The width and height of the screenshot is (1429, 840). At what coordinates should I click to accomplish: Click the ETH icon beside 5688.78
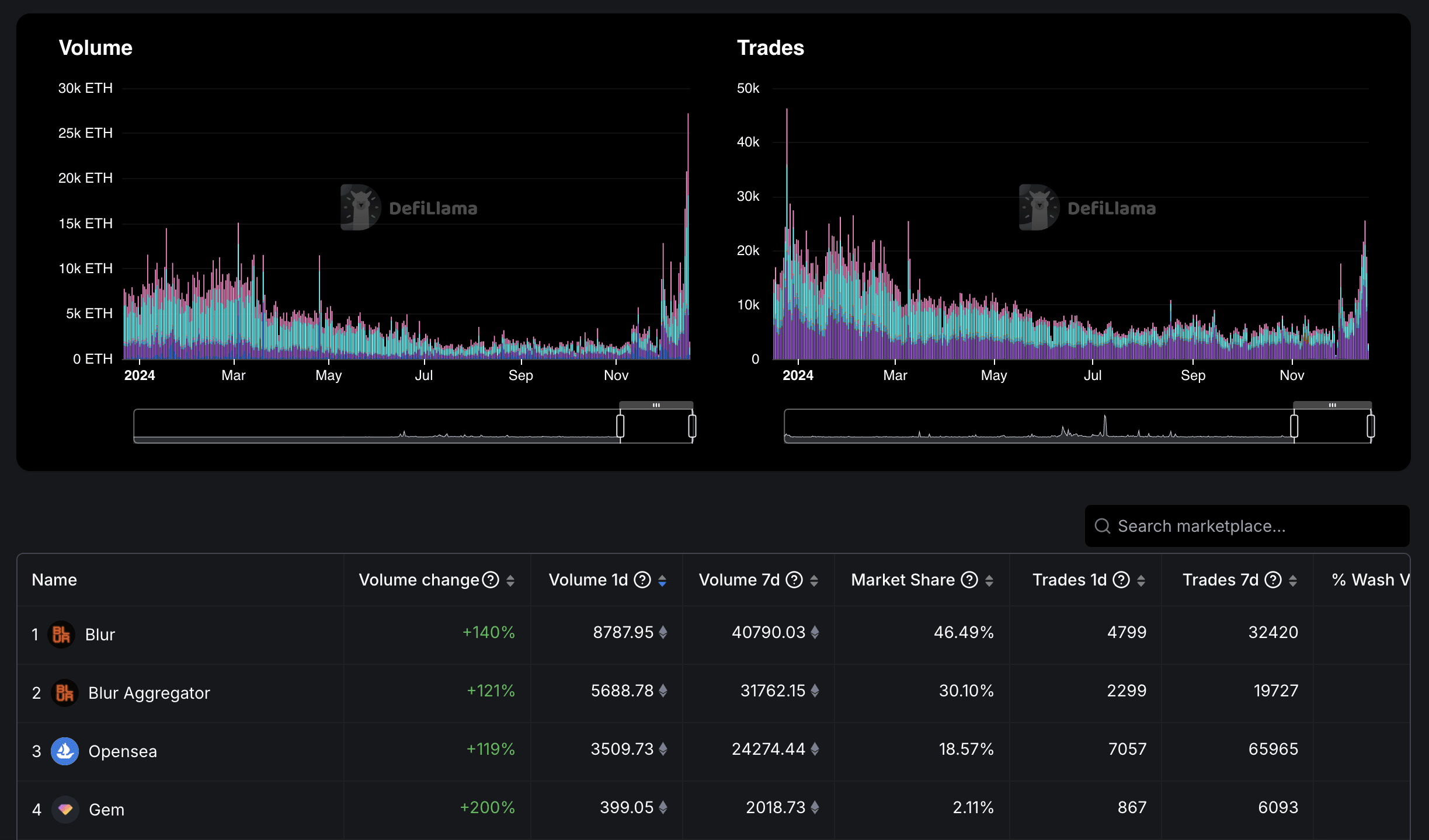pyautogui.click(x=663, y=691)
